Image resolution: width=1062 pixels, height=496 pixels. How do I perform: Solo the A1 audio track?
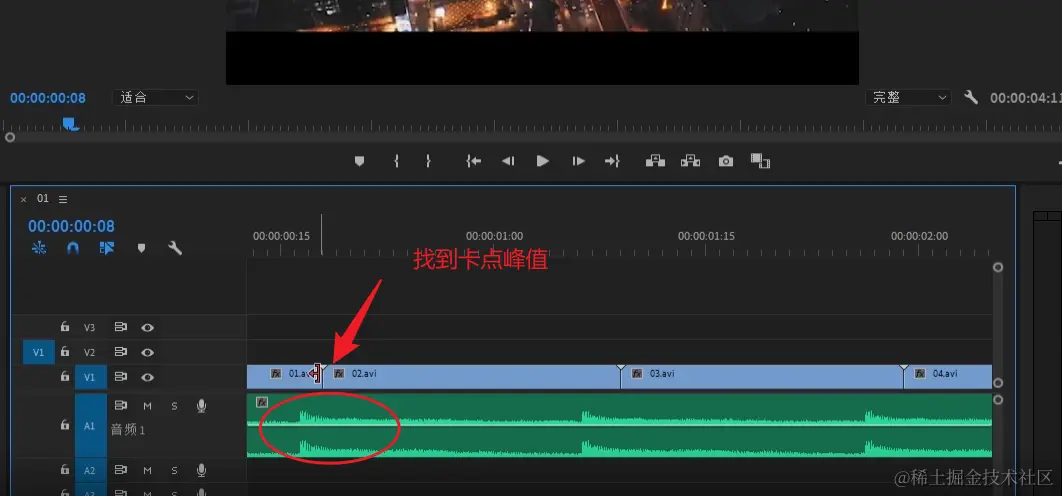tap(174, 406)
